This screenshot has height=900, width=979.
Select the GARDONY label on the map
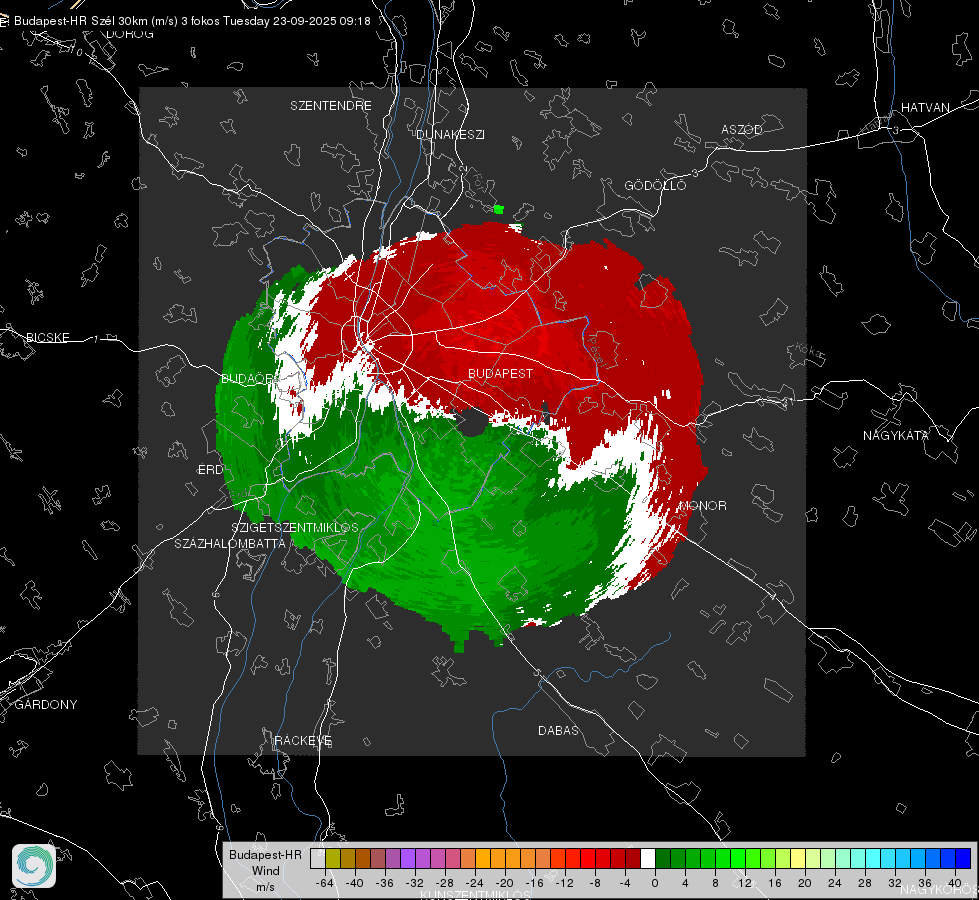tap(46, 705)
